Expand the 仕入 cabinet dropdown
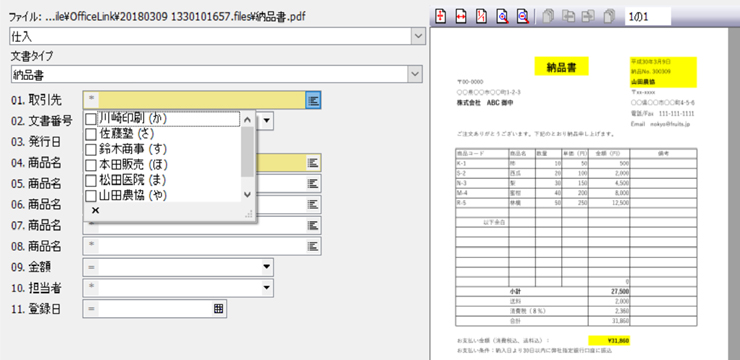The width and height of the screenshot is (740, 360). tap(417, 35)
